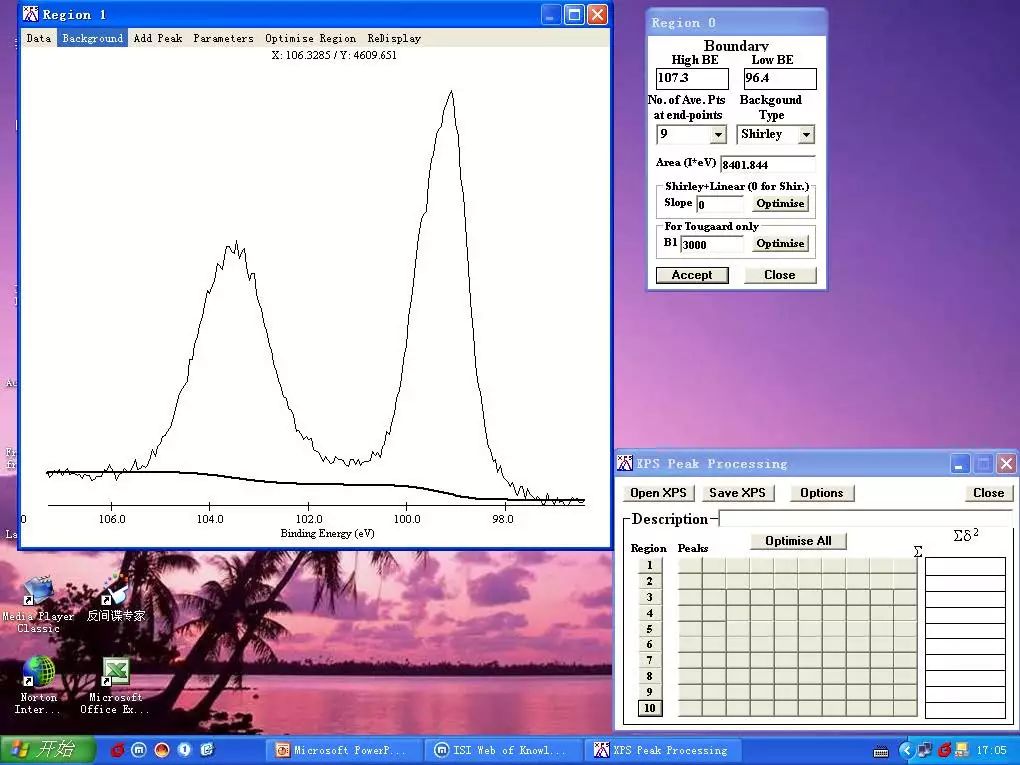
Task: Click the Options button
Action: tap(822, 493)
